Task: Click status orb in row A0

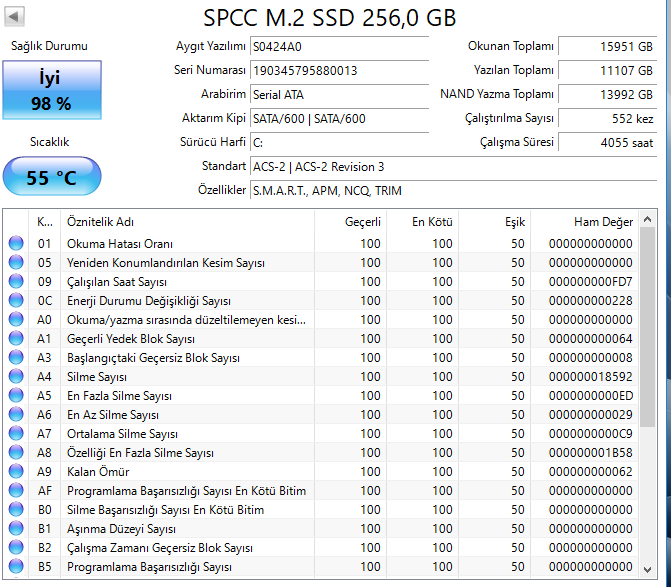Action: tap(16, 319)
